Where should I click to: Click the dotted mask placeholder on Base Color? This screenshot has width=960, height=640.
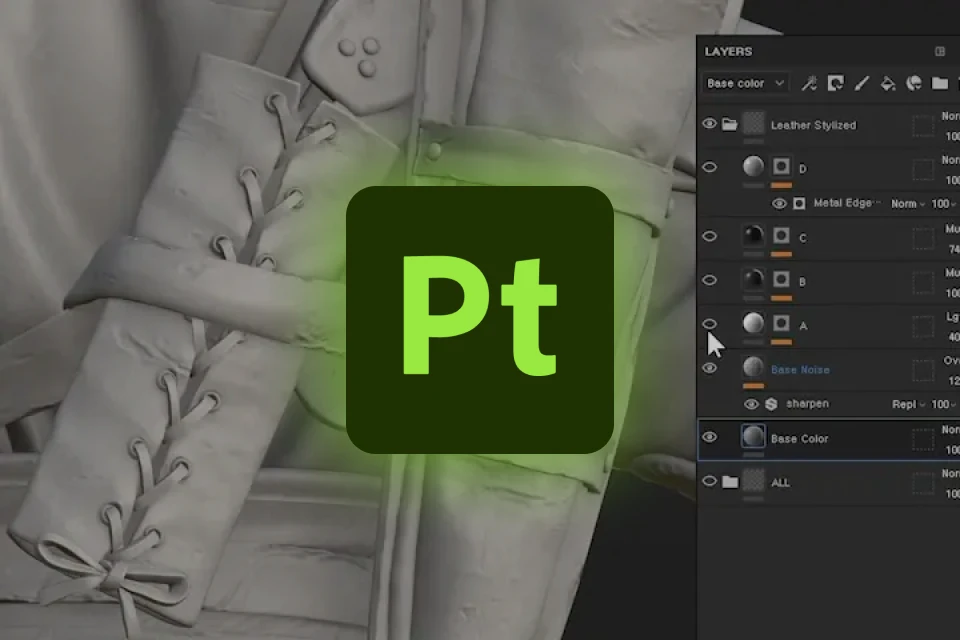923,440
